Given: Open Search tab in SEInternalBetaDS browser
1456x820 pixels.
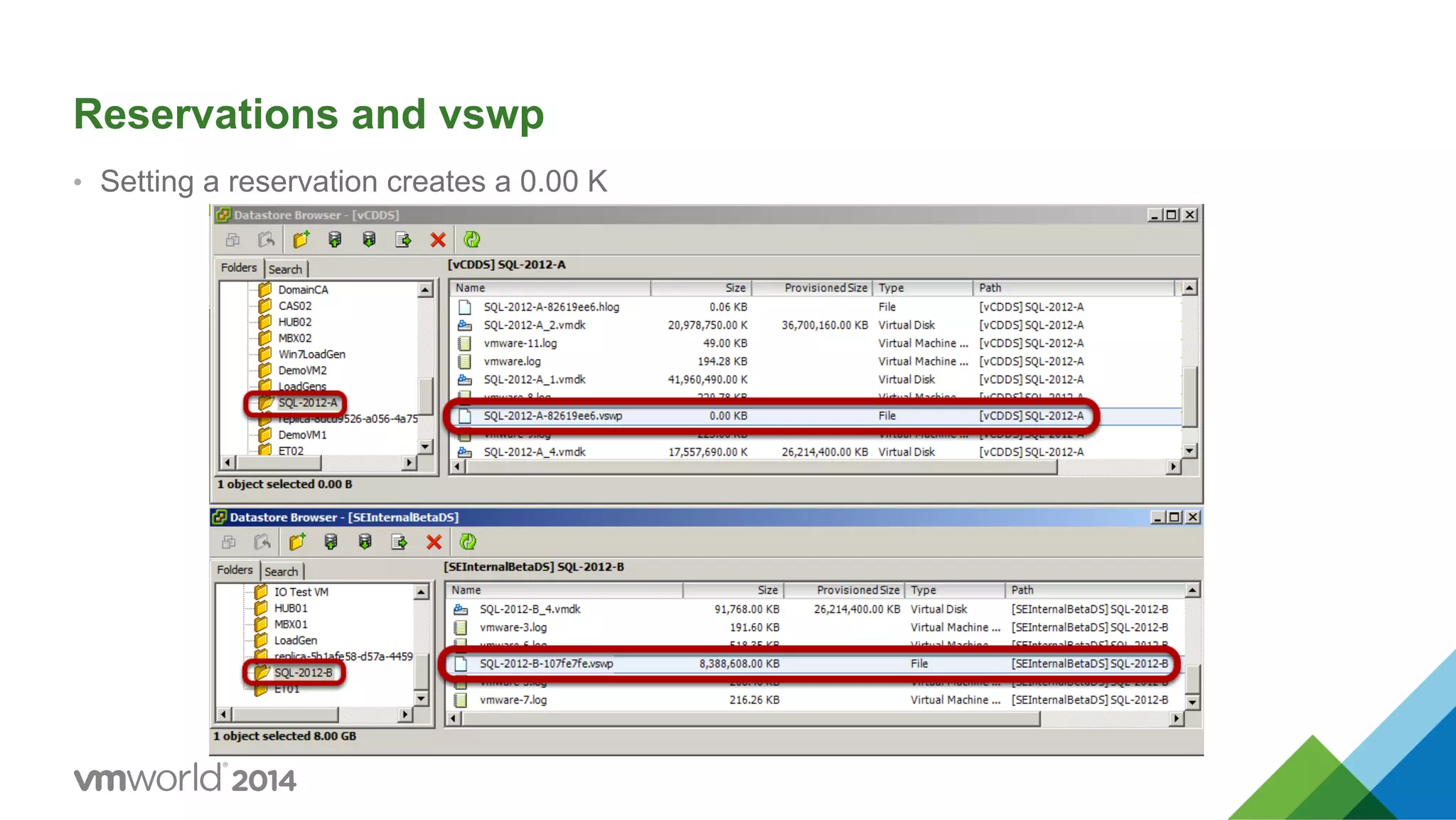Looking at the screenshot, I should pyautogui.click(x=282, y=572).
